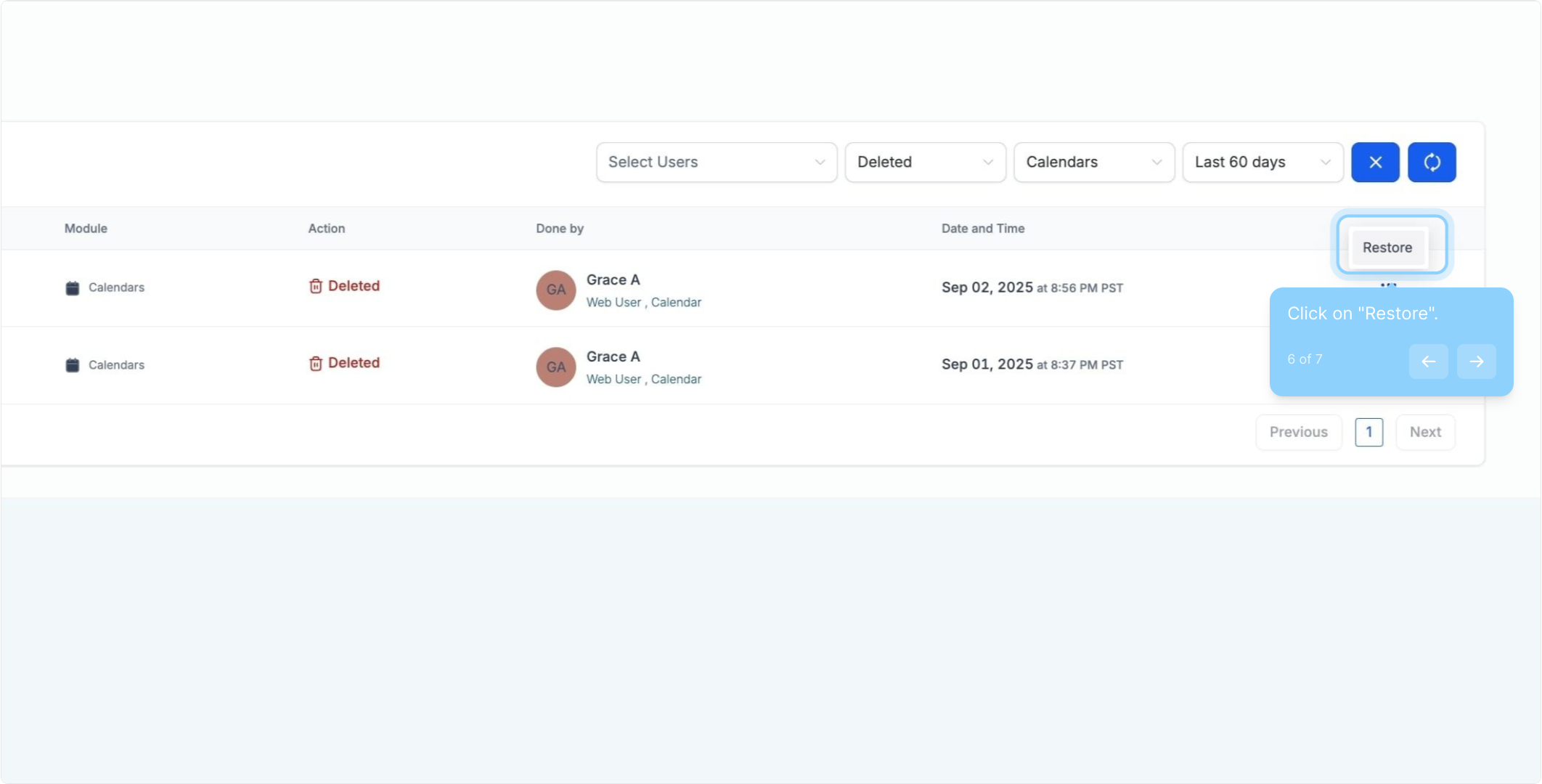Click the Date and Time column header

coord(982,229)
